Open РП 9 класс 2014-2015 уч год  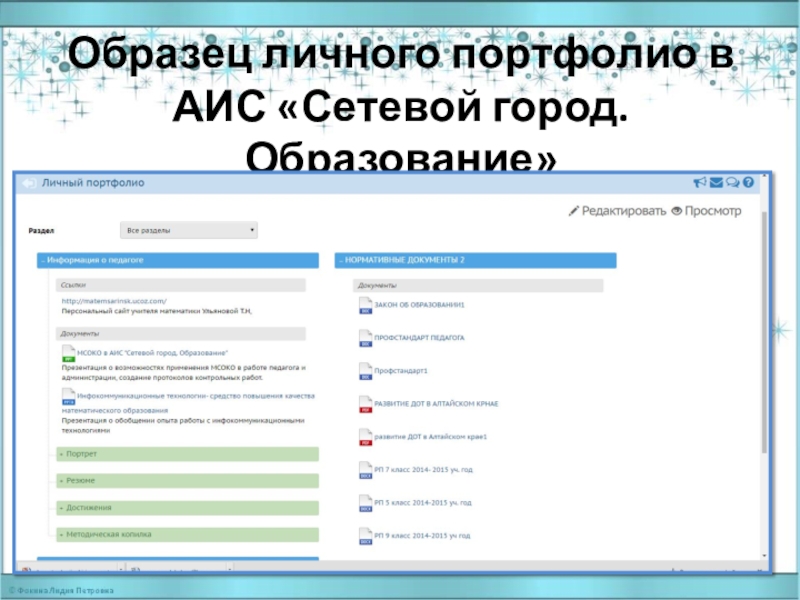click(x=422, y=536)
